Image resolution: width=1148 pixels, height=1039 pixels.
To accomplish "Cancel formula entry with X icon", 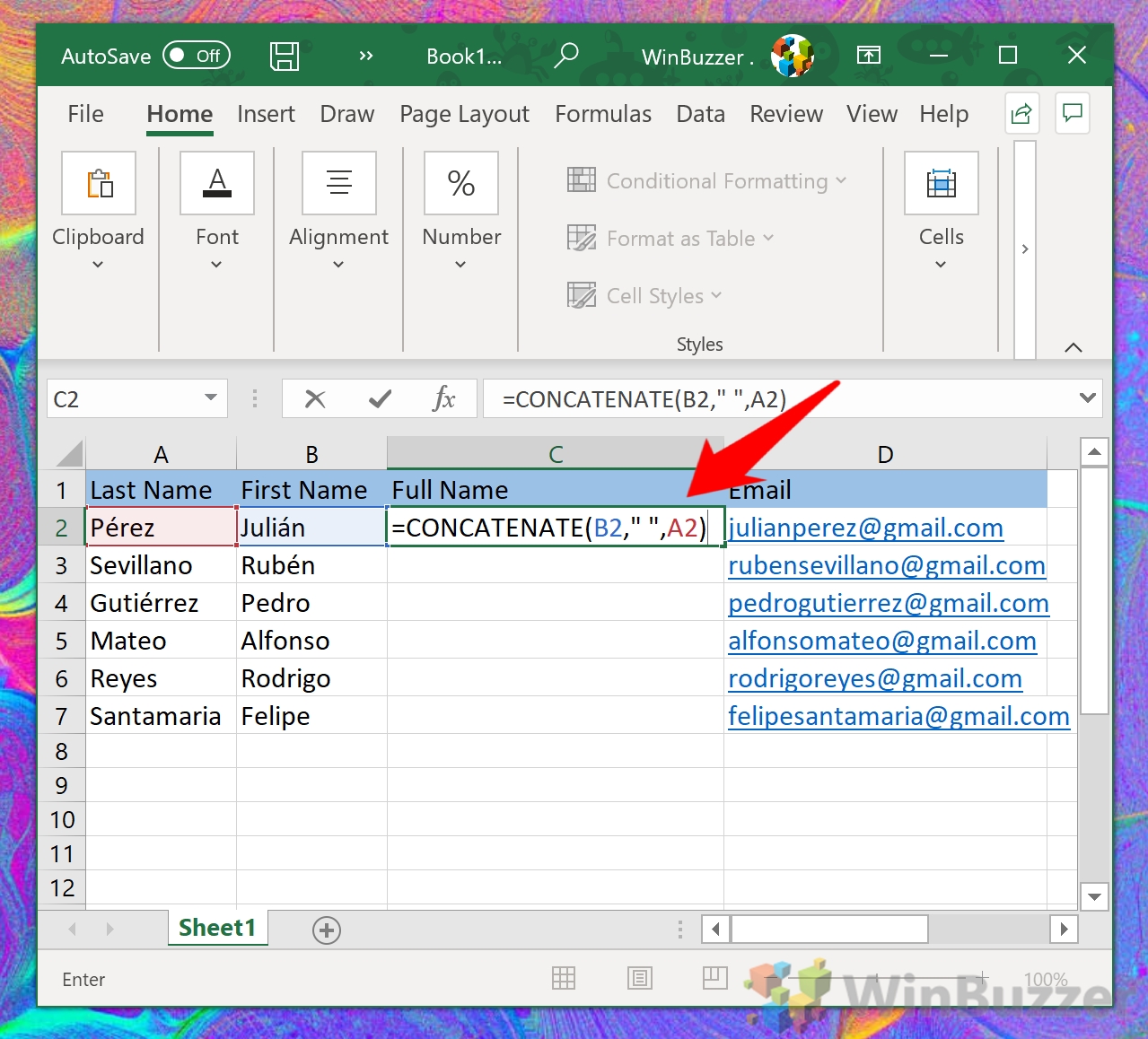I will [x=315, y=398].
